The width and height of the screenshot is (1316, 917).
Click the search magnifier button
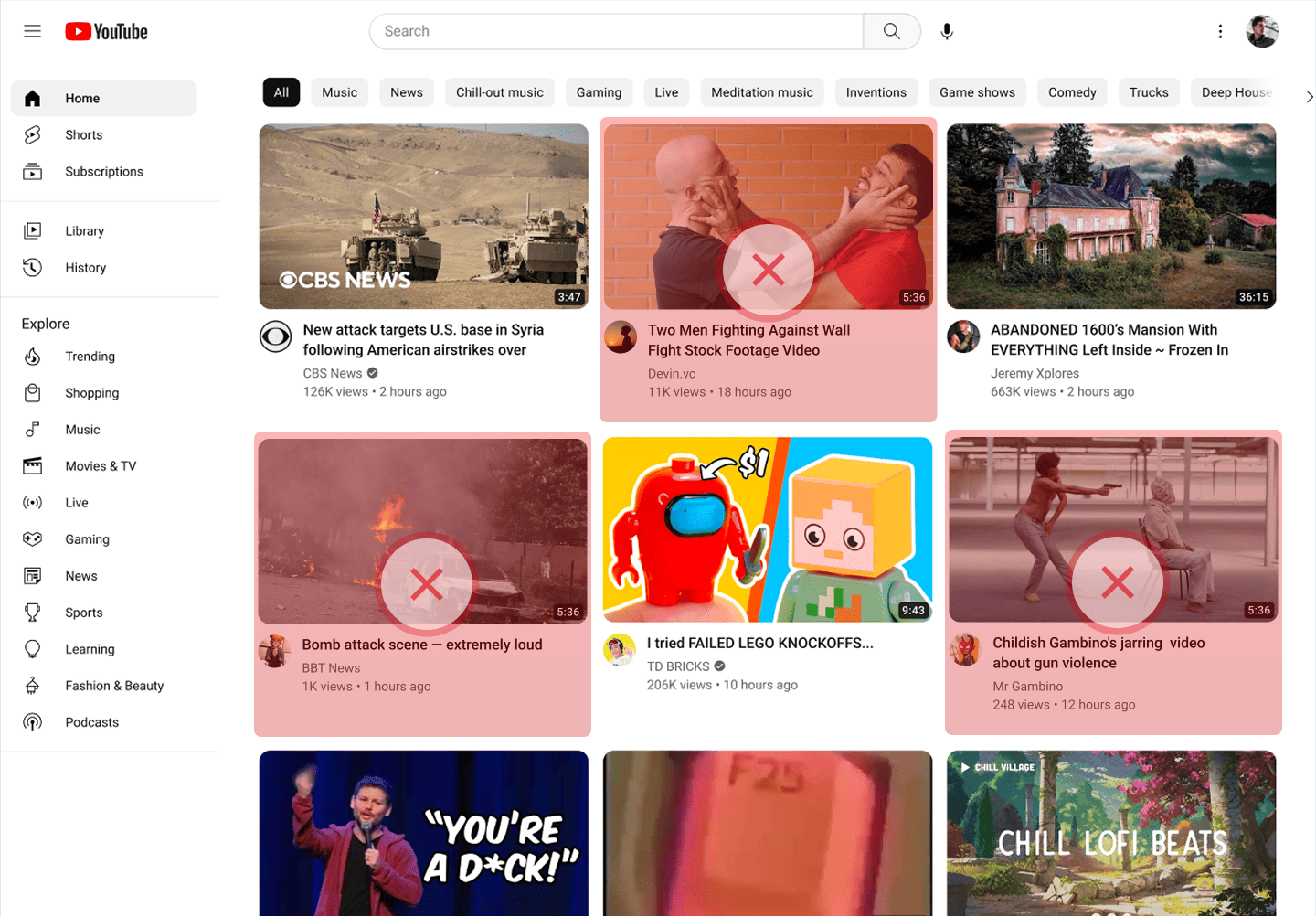(x=891, y=31)
